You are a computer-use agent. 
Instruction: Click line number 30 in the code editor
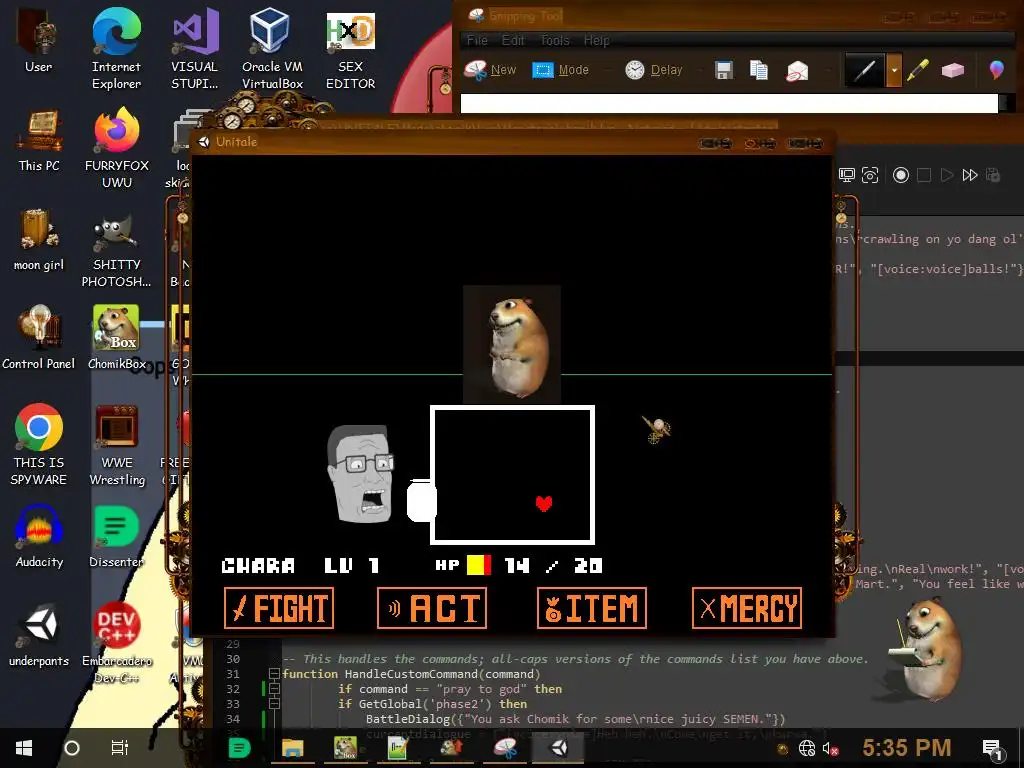coord(233,659)
